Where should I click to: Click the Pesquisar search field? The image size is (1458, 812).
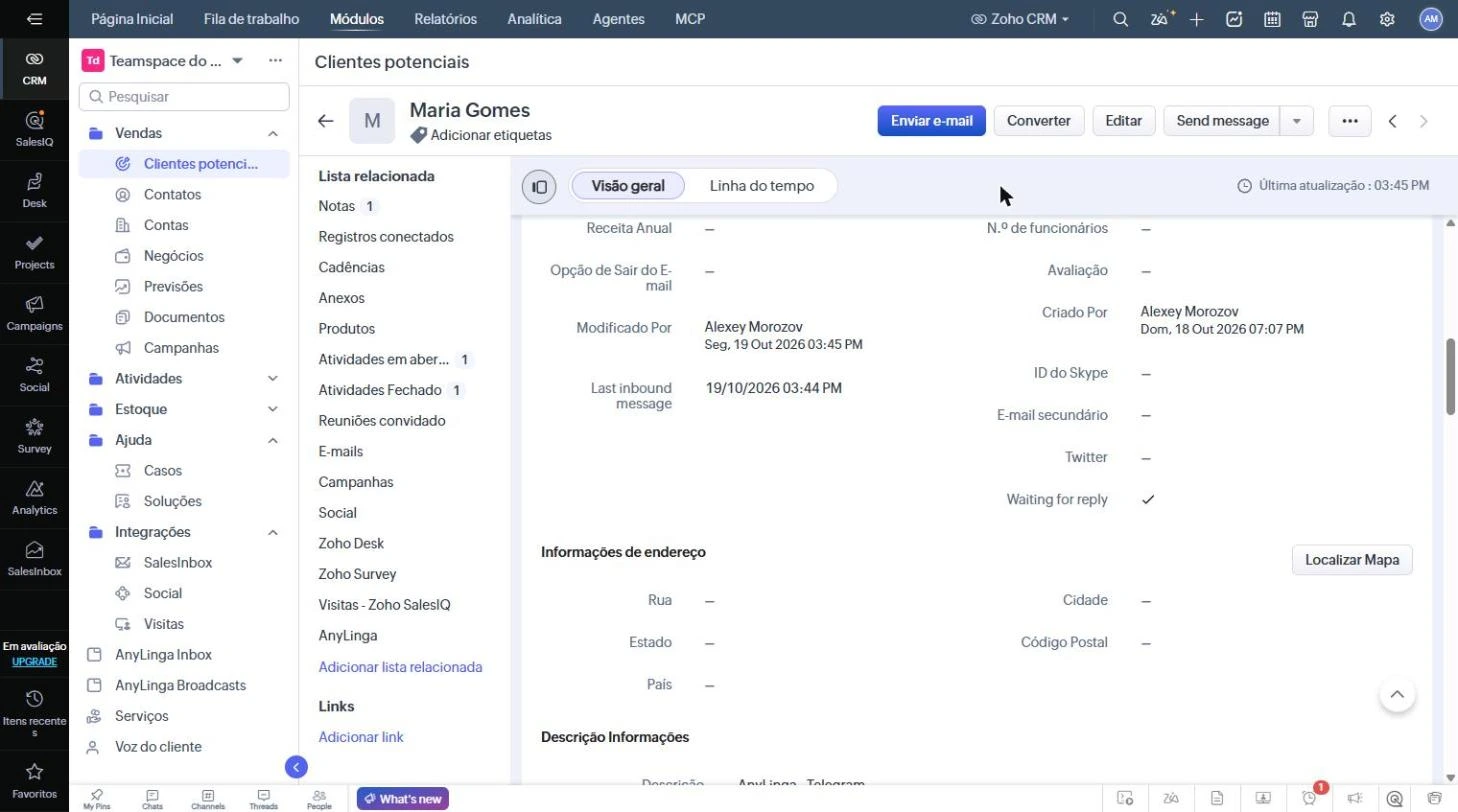[184, 97]
